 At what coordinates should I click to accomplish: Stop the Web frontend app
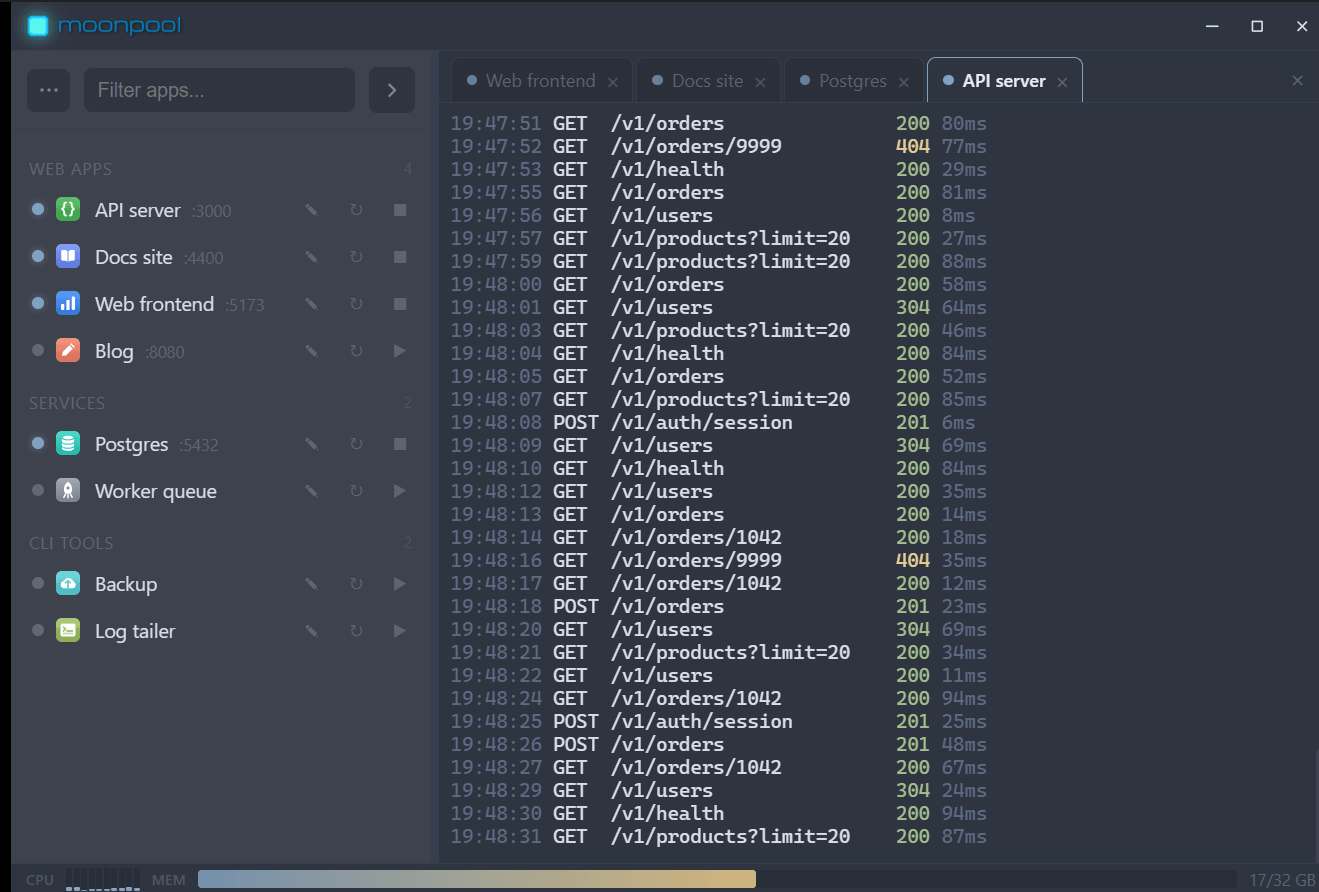tap(400, 304)
